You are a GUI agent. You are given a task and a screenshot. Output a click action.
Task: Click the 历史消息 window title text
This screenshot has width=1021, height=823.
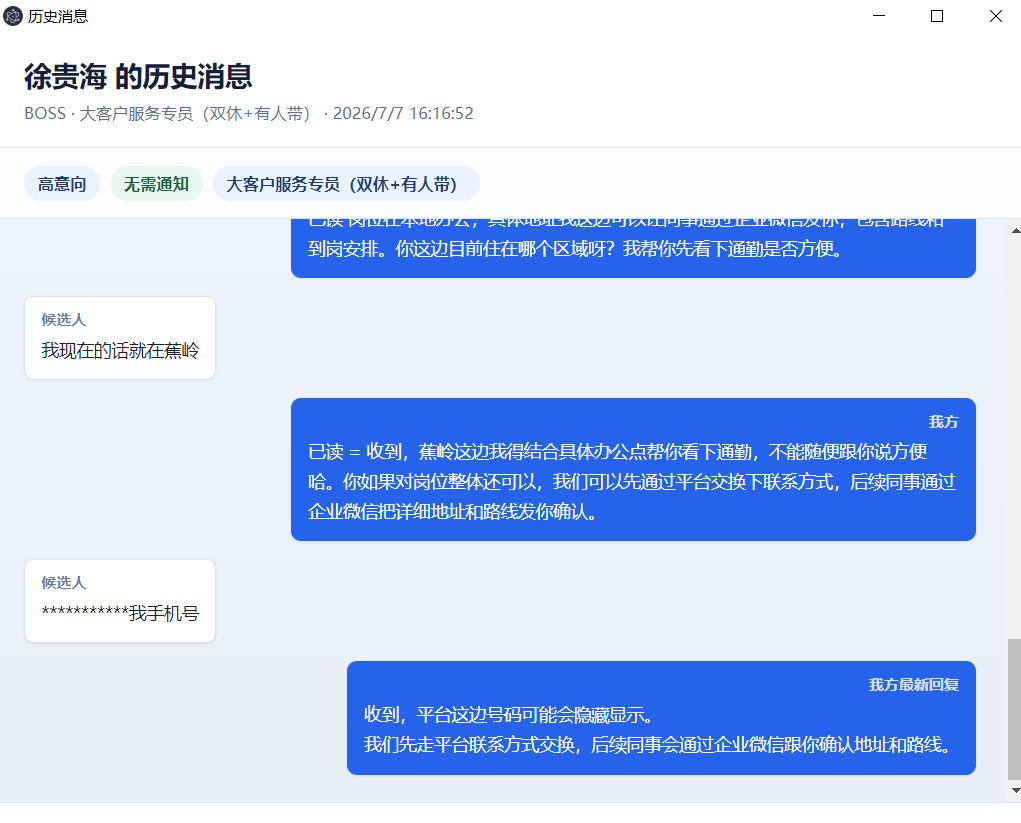(58, 16)
